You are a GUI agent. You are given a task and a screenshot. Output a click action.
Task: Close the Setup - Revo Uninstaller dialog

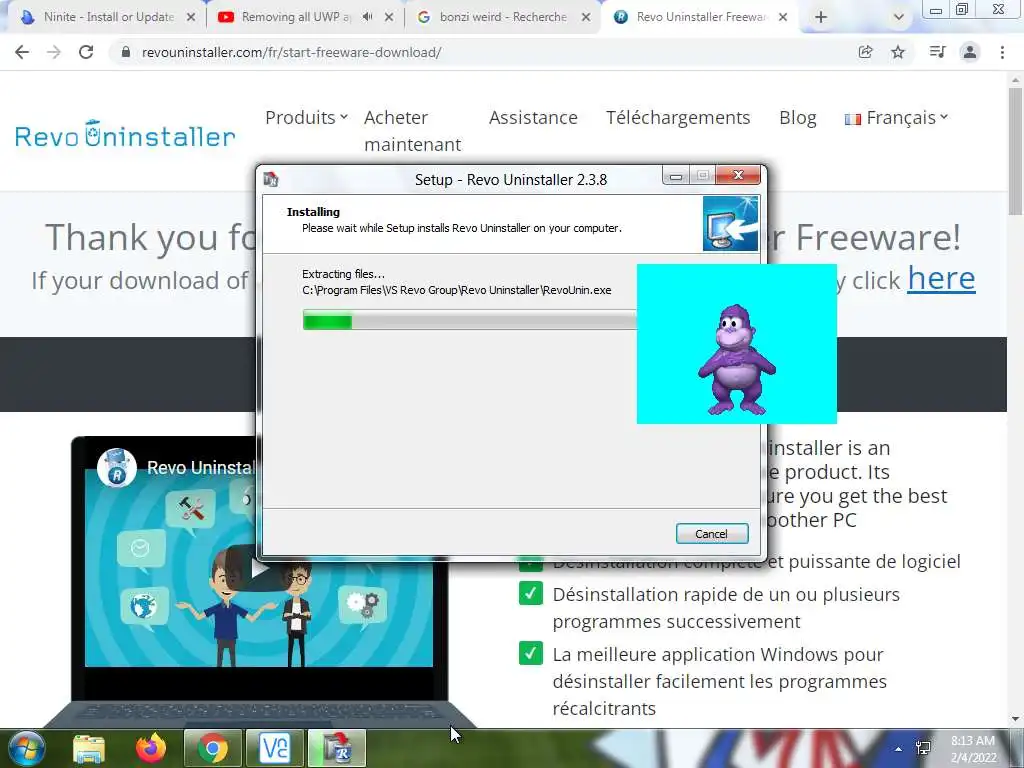tap(738, 175)
